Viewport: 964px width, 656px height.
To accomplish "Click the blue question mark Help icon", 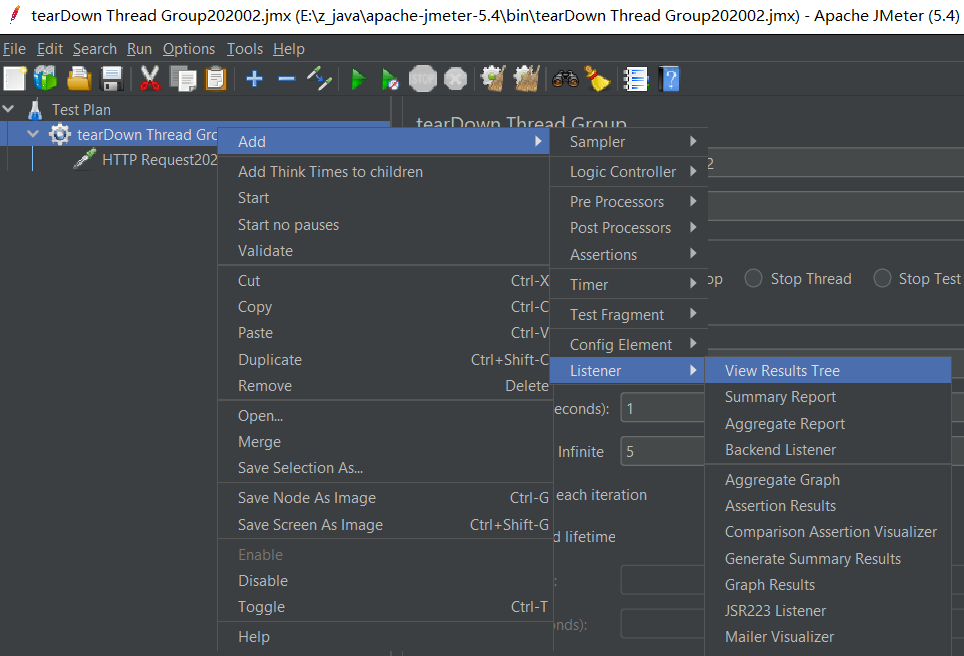I will click(670, 79).
